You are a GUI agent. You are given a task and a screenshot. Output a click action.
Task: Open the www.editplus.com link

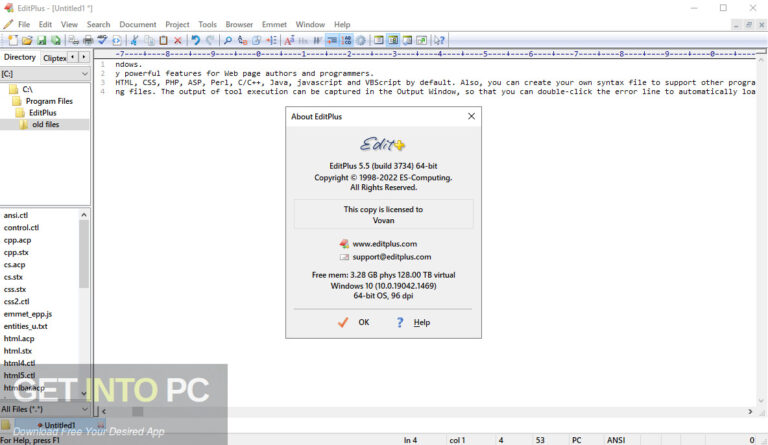click(384, 244)
